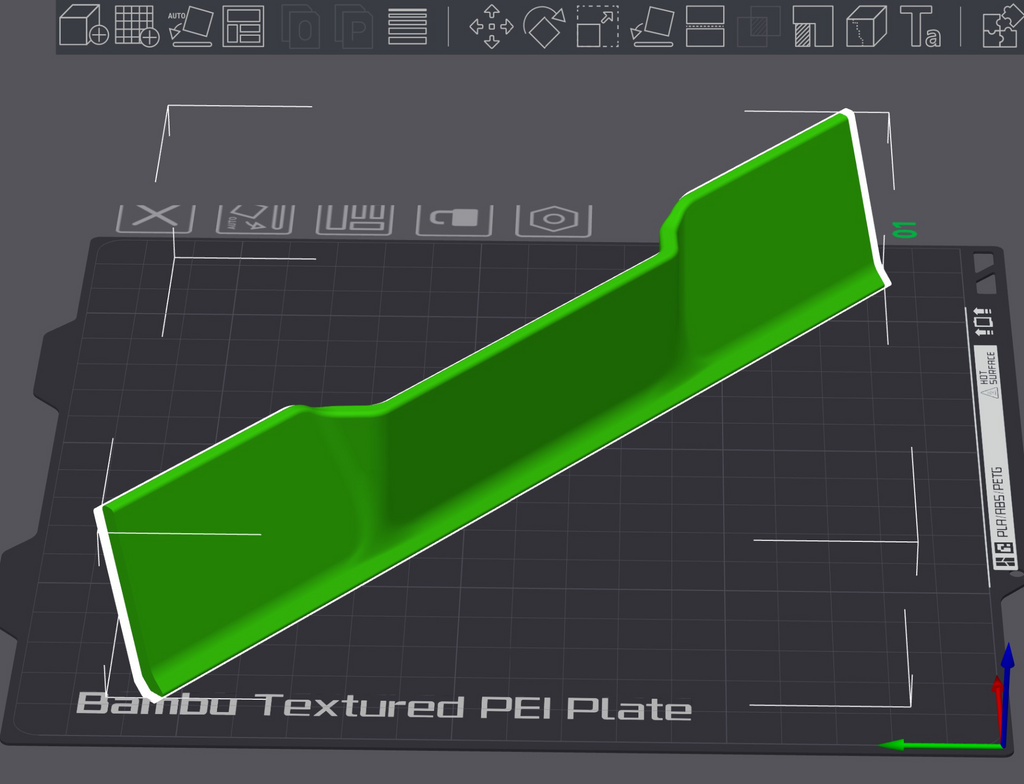Open variable layer height stacked-lines tool
Image resolution: width=1024 pixels, height=784 pixels.
click(x=408, y=27)
